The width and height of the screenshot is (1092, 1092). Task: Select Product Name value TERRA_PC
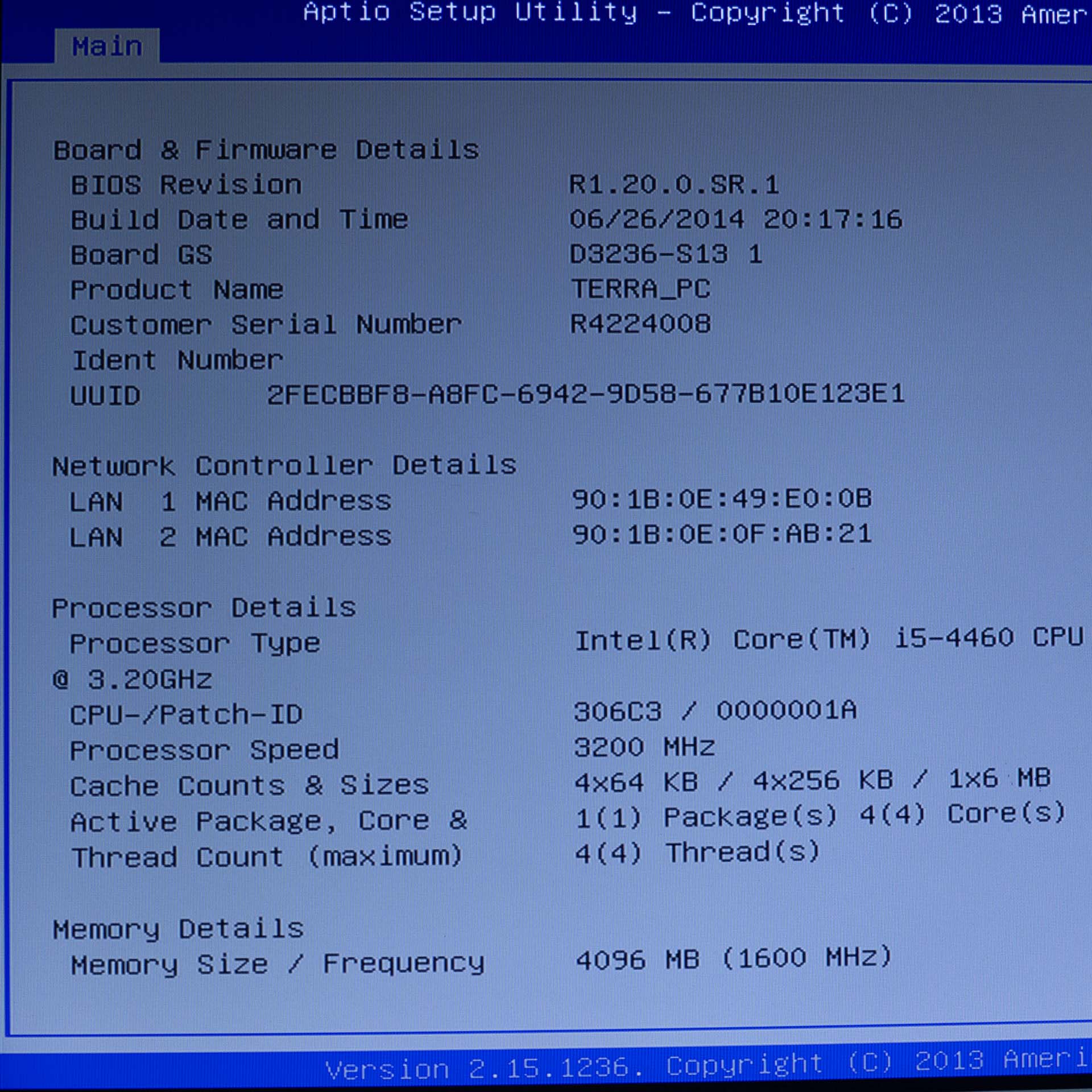(641, 289)
